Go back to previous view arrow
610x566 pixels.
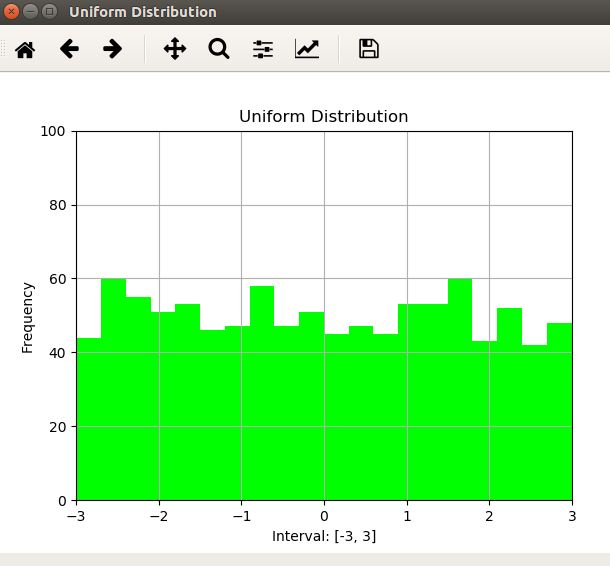69,49
